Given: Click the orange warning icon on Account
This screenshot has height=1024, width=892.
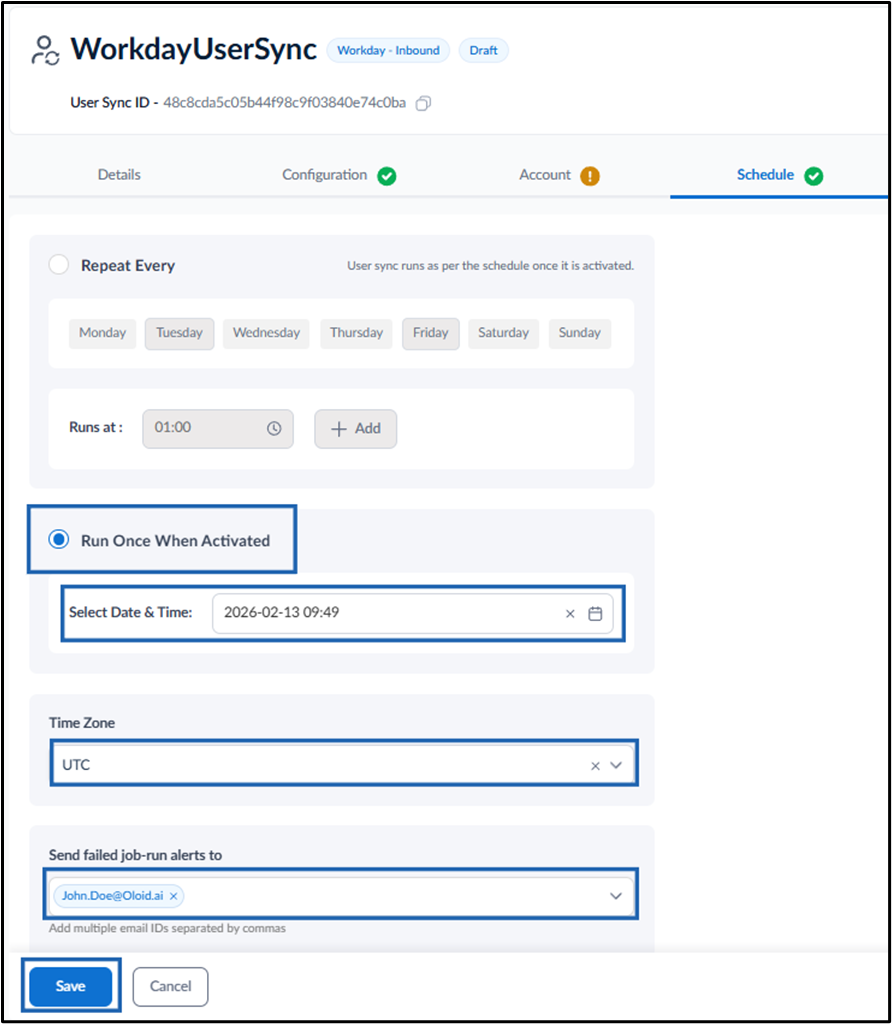Looking at the screenshot, I should click(x=590, y=176).
